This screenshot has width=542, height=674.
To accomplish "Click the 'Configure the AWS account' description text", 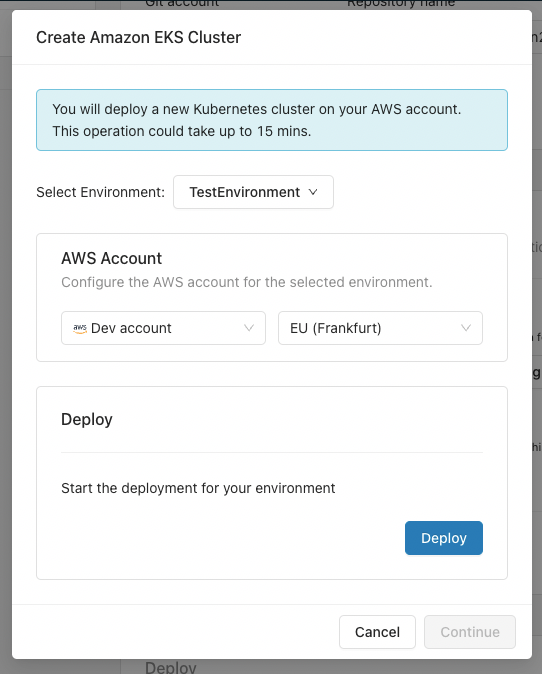I will point(247,282).
